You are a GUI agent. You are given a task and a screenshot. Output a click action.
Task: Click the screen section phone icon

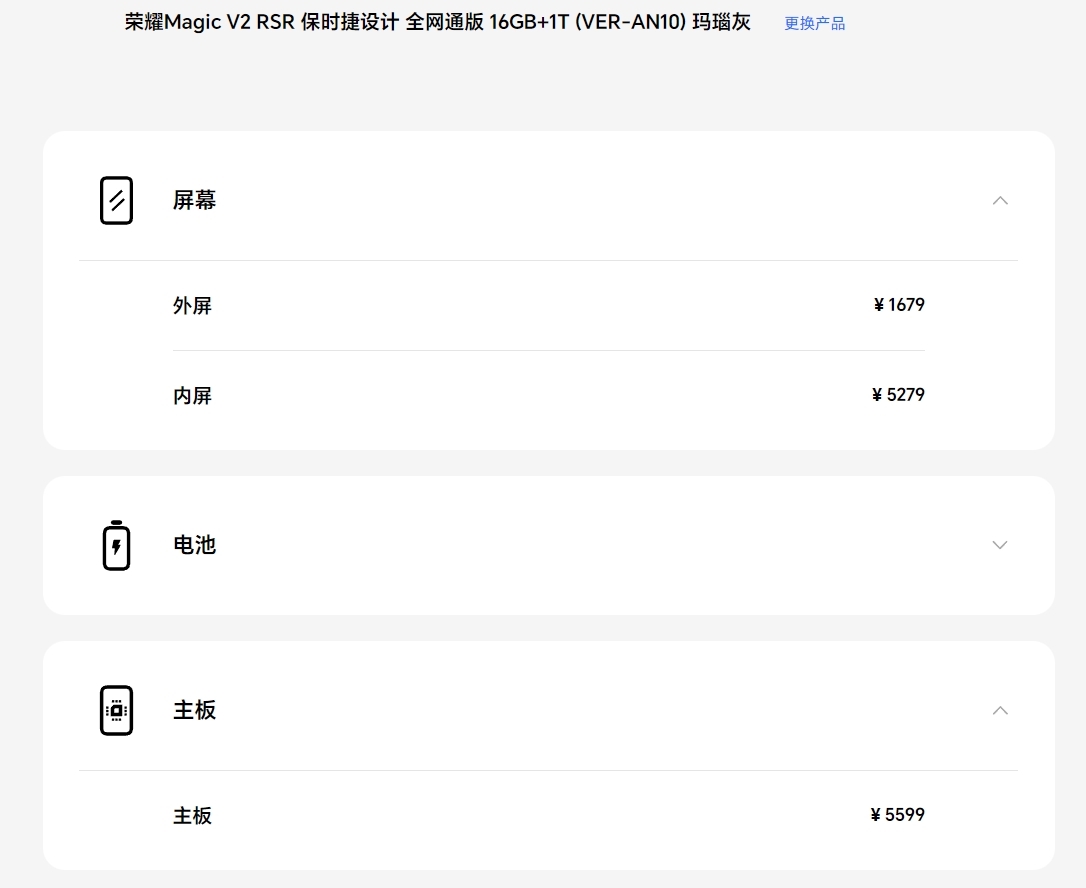point(117,200)
